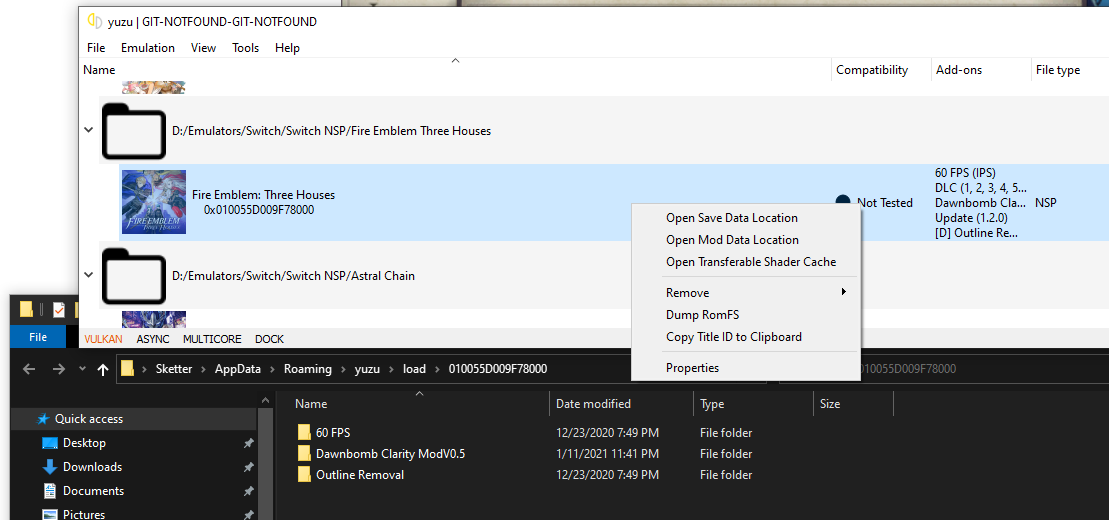Go back in File Explorer

click(x=29, y=369)
